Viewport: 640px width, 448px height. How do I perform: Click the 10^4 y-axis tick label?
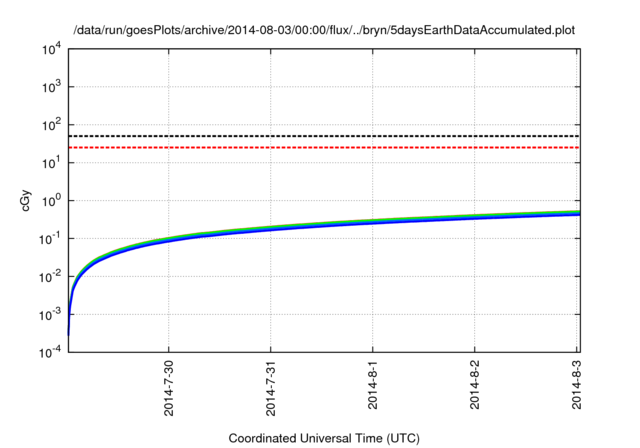51,49
